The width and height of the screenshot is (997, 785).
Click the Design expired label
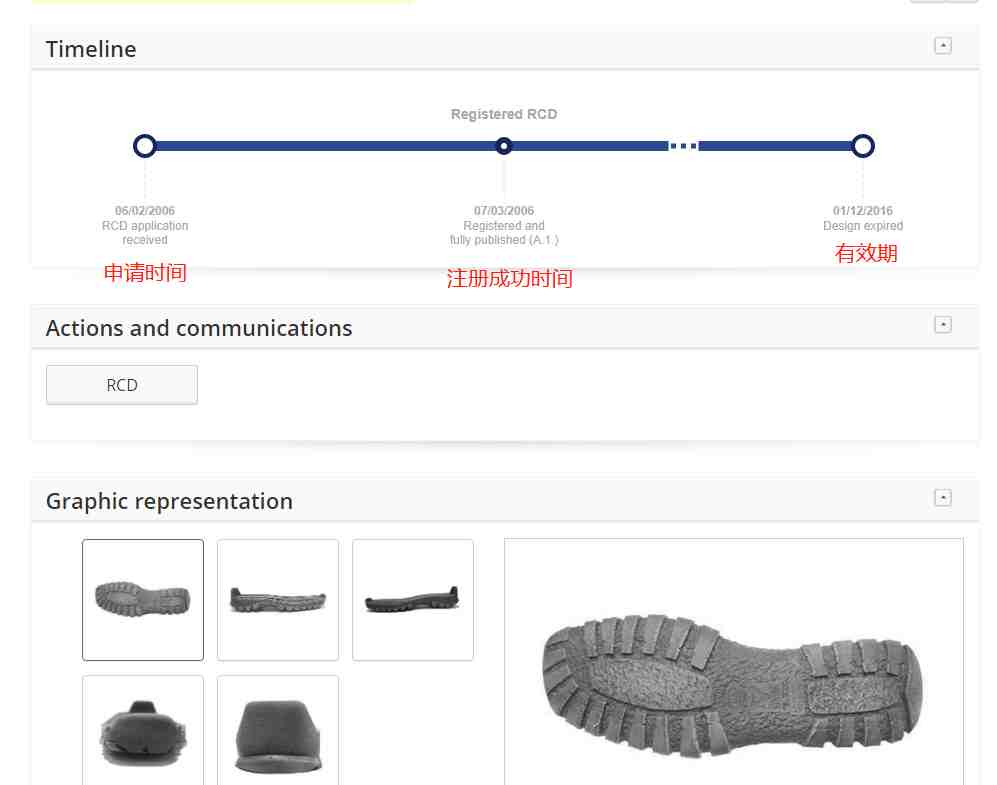[863, 226]
